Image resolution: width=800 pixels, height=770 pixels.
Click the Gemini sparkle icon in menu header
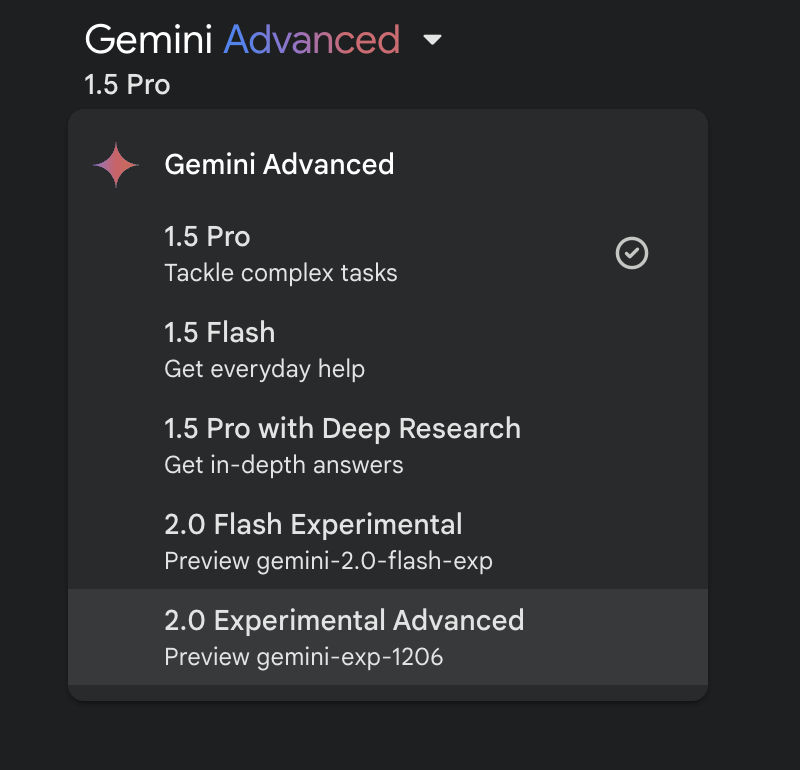click(115, 165)
